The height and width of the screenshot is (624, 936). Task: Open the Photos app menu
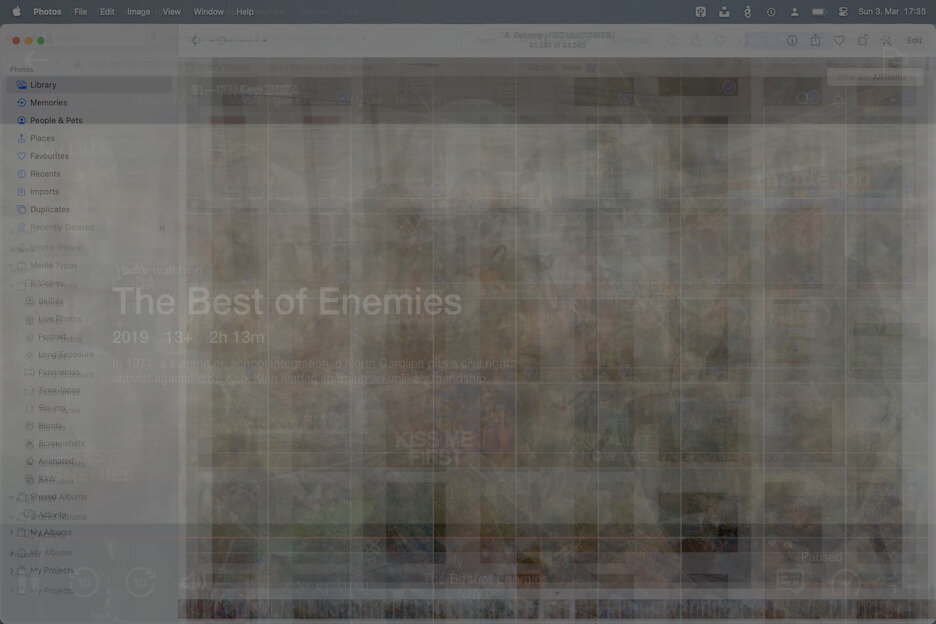click(x=47, y=11)
